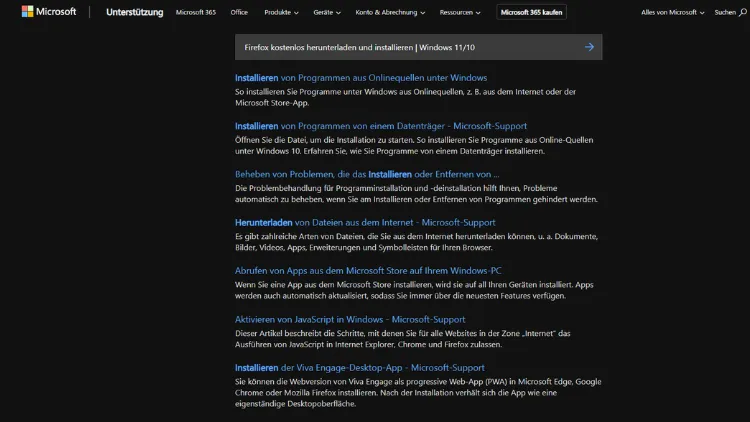
Task: Open 'Abrufen von Apps aus dem Microsoft Store' result
Action: click(x=368, y=271)
